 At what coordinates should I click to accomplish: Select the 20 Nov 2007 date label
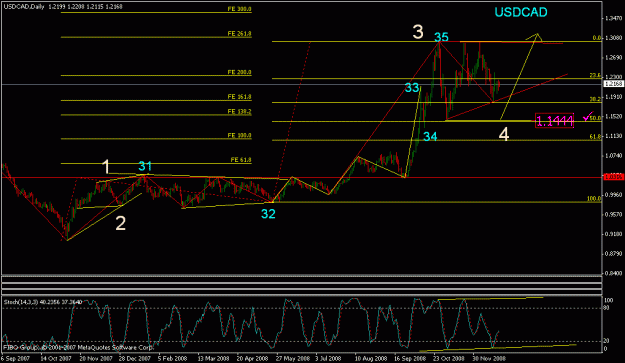pyautogui.click(x=96, y=358)
